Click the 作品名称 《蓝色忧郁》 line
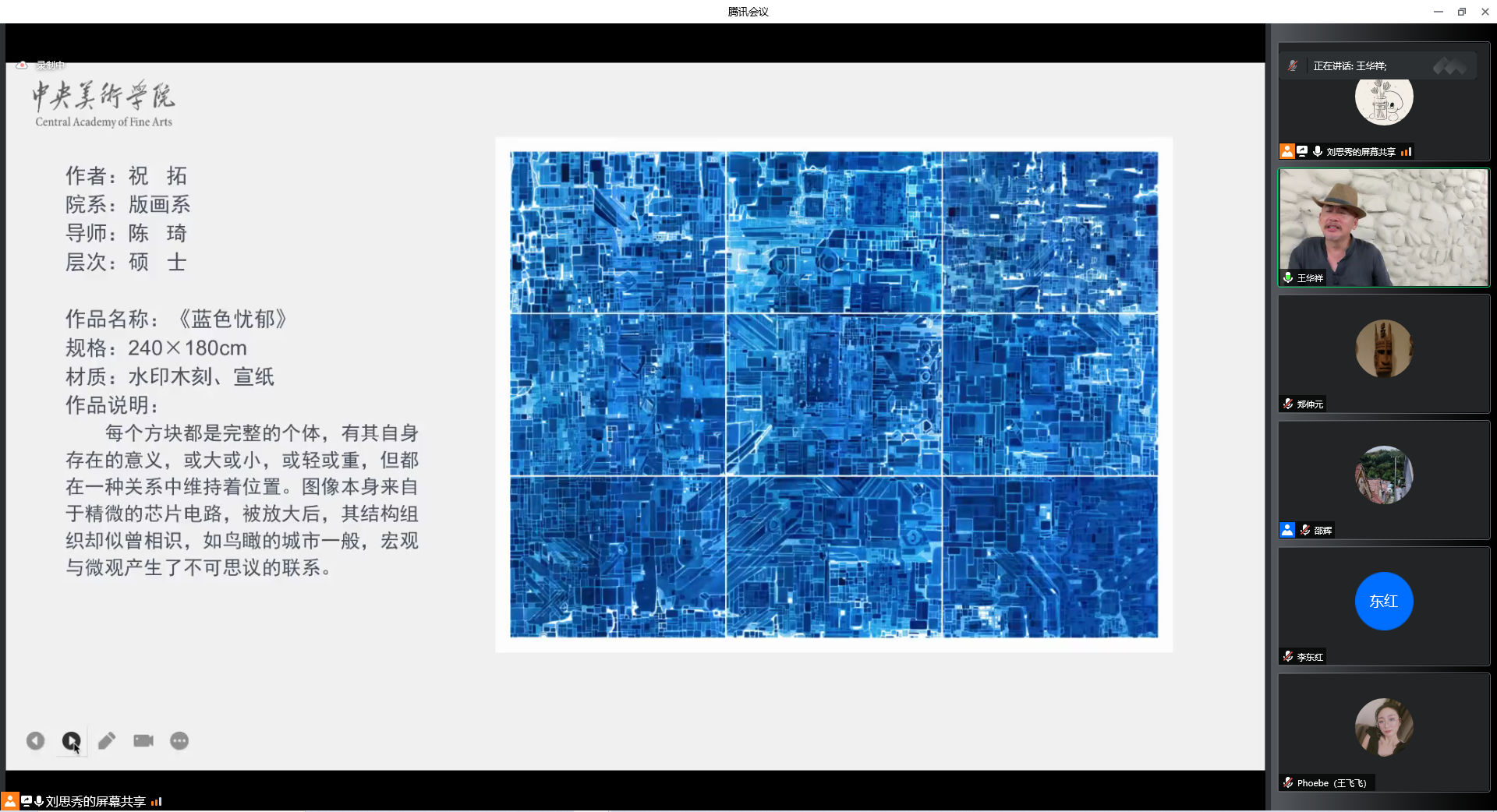This screenshot has width=1497, height=812. (176, 319)
